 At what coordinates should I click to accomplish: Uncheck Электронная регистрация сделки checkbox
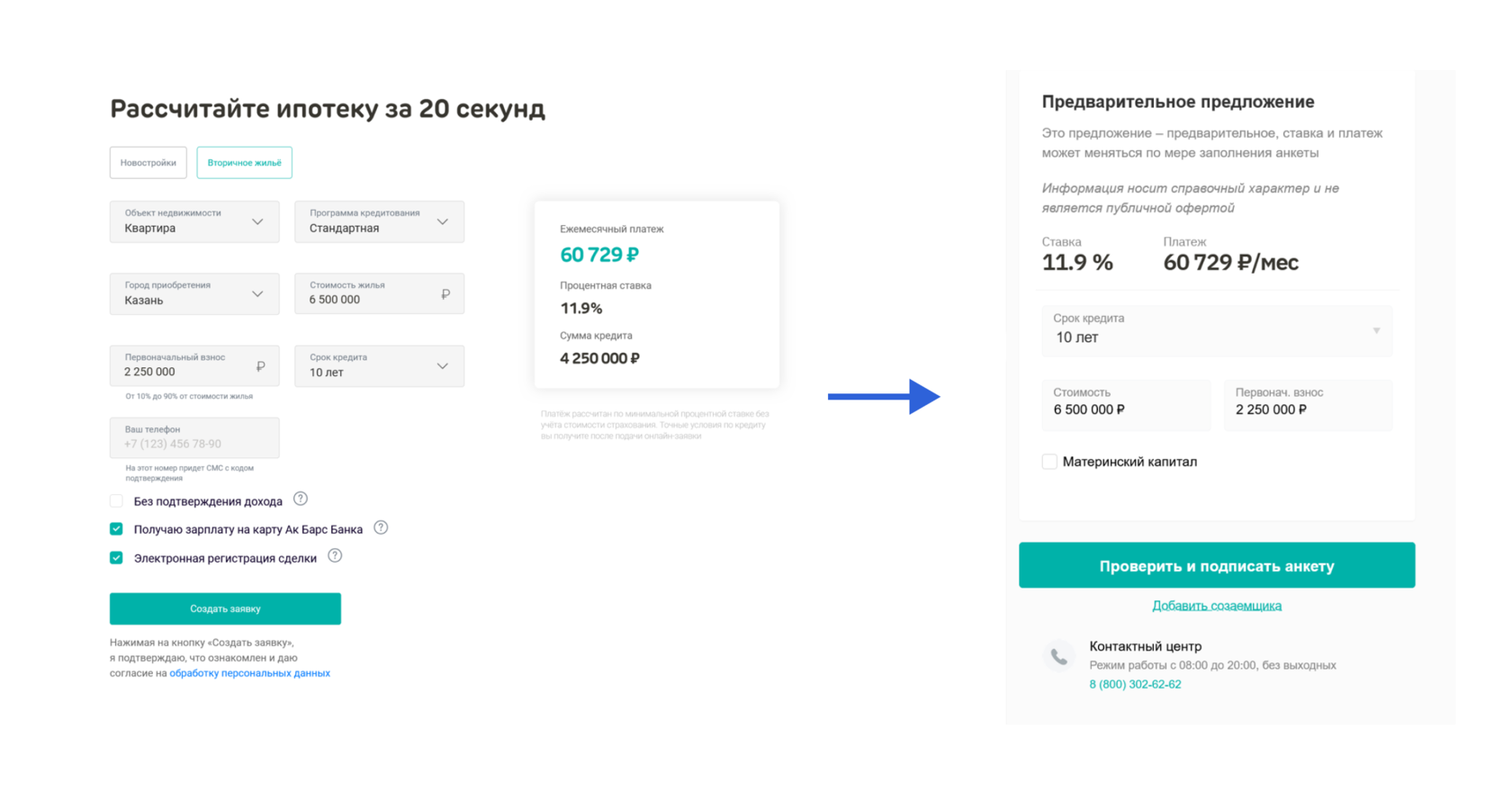[x=117, y=558]
